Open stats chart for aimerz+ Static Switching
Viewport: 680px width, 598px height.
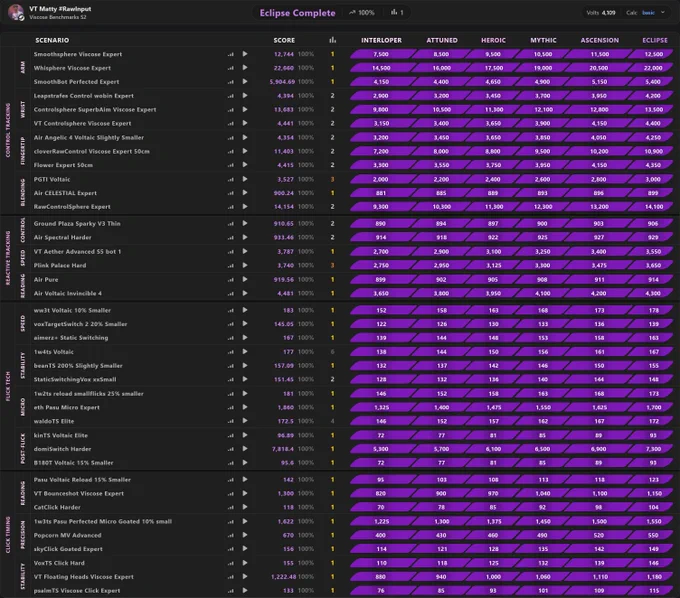(230, 338)
